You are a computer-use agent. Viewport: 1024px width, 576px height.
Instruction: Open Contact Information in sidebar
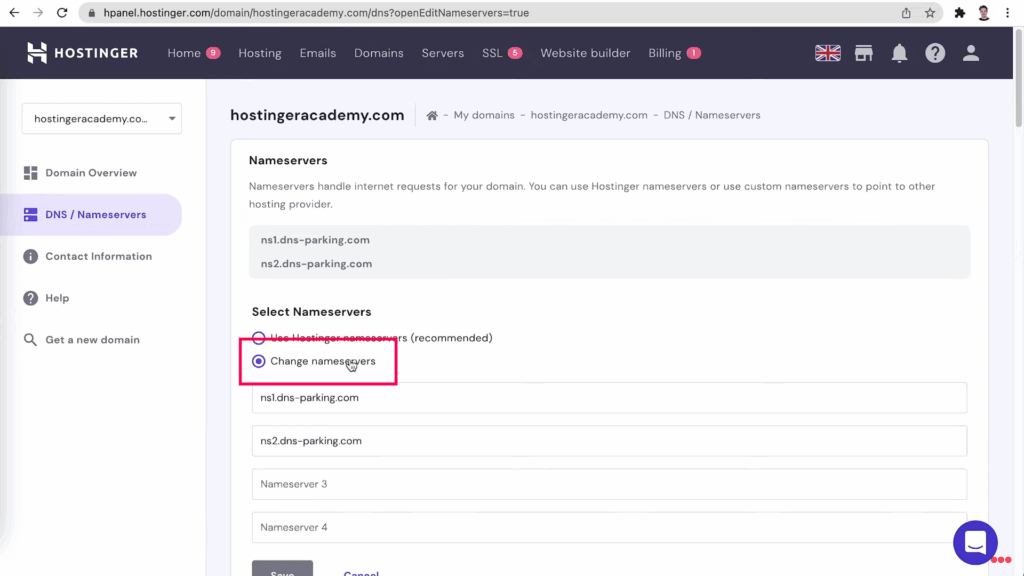pyautogui.click(x=98, y=256)
